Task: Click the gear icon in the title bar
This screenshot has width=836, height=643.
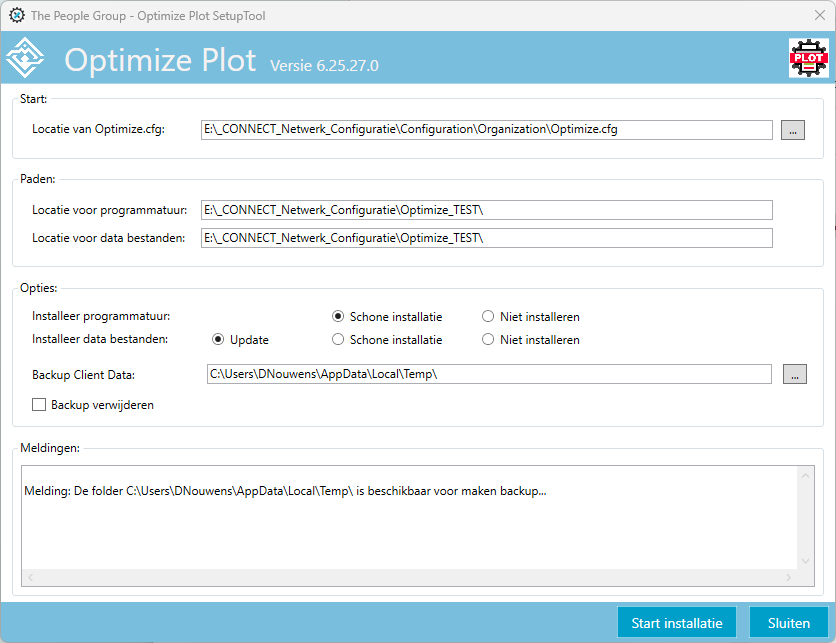Action: [17, 15]
